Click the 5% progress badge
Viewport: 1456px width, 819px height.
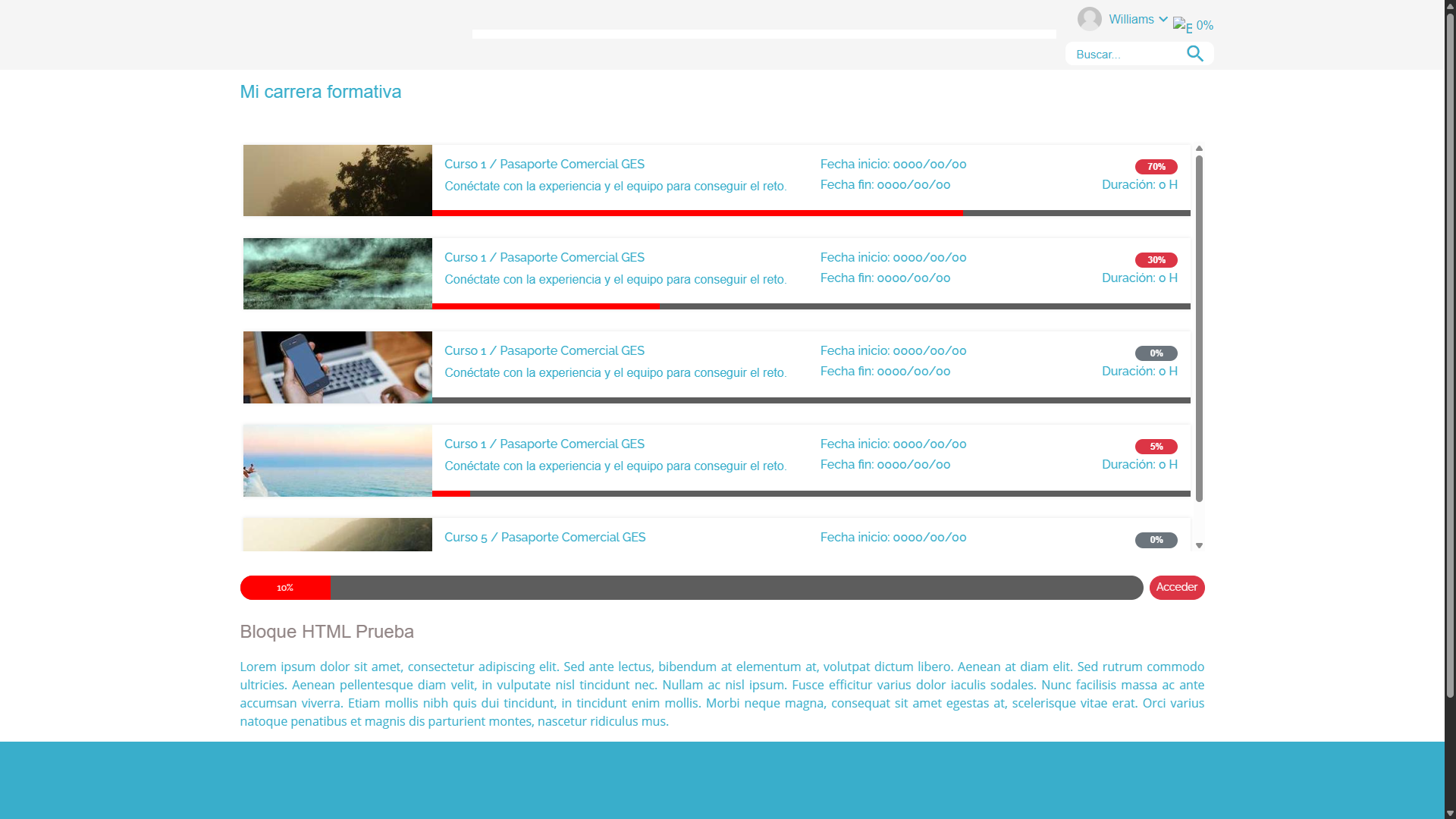coord(1156,447)
